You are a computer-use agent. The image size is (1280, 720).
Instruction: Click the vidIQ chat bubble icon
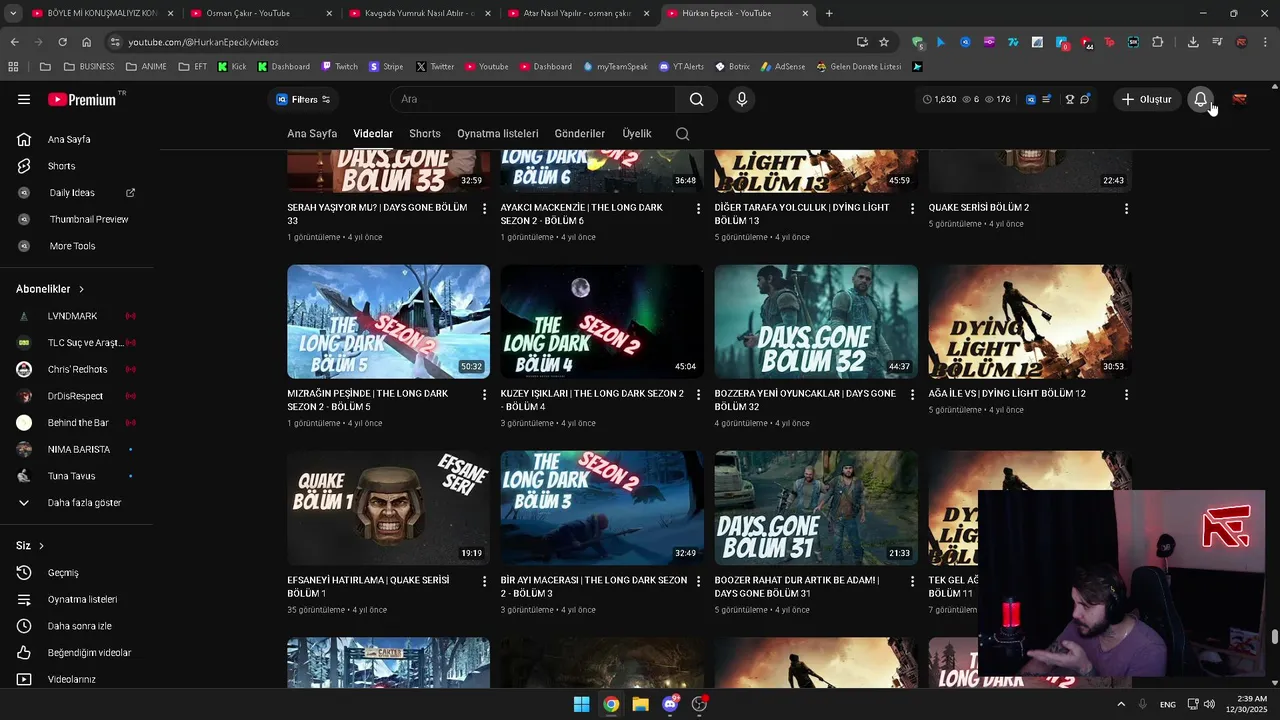click(1085, 99)
